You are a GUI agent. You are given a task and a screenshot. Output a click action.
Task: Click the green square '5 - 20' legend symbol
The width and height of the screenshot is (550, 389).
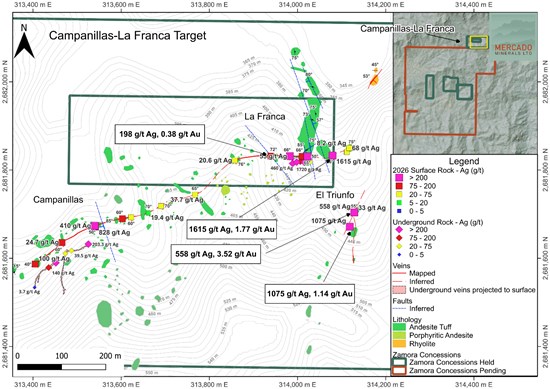tap(399, 203)
